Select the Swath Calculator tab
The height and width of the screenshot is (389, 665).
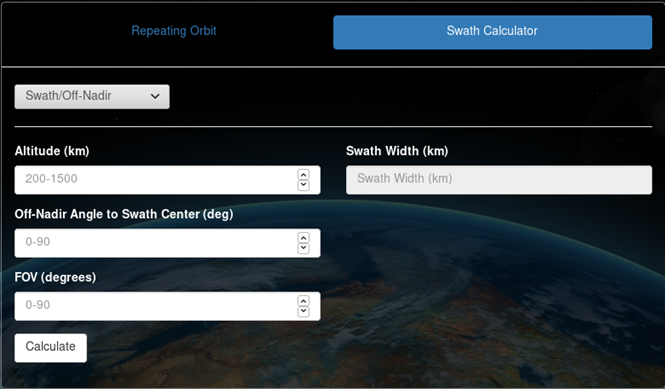click(x=492, y=32)
